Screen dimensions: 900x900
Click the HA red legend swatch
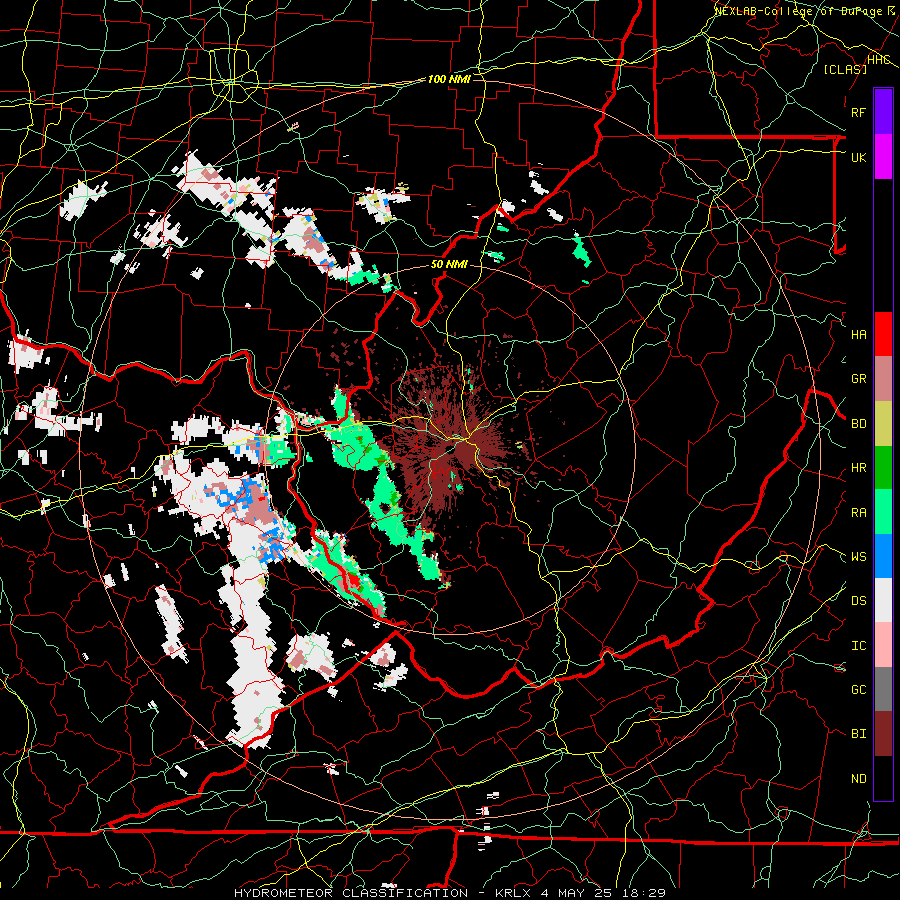pyautogui.click(x=883, y=334)
